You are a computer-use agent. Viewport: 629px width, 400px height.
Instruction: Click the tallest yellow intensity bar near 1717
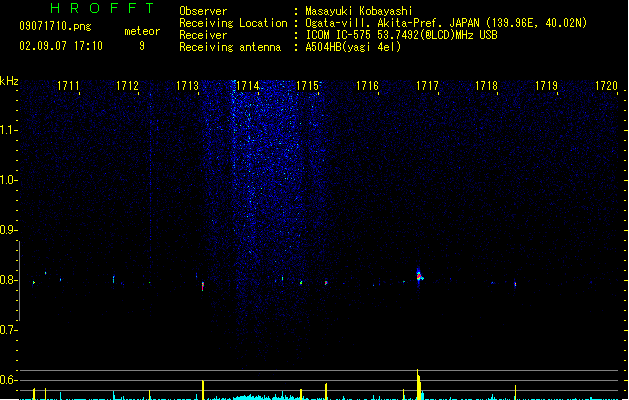coord(418,384)
